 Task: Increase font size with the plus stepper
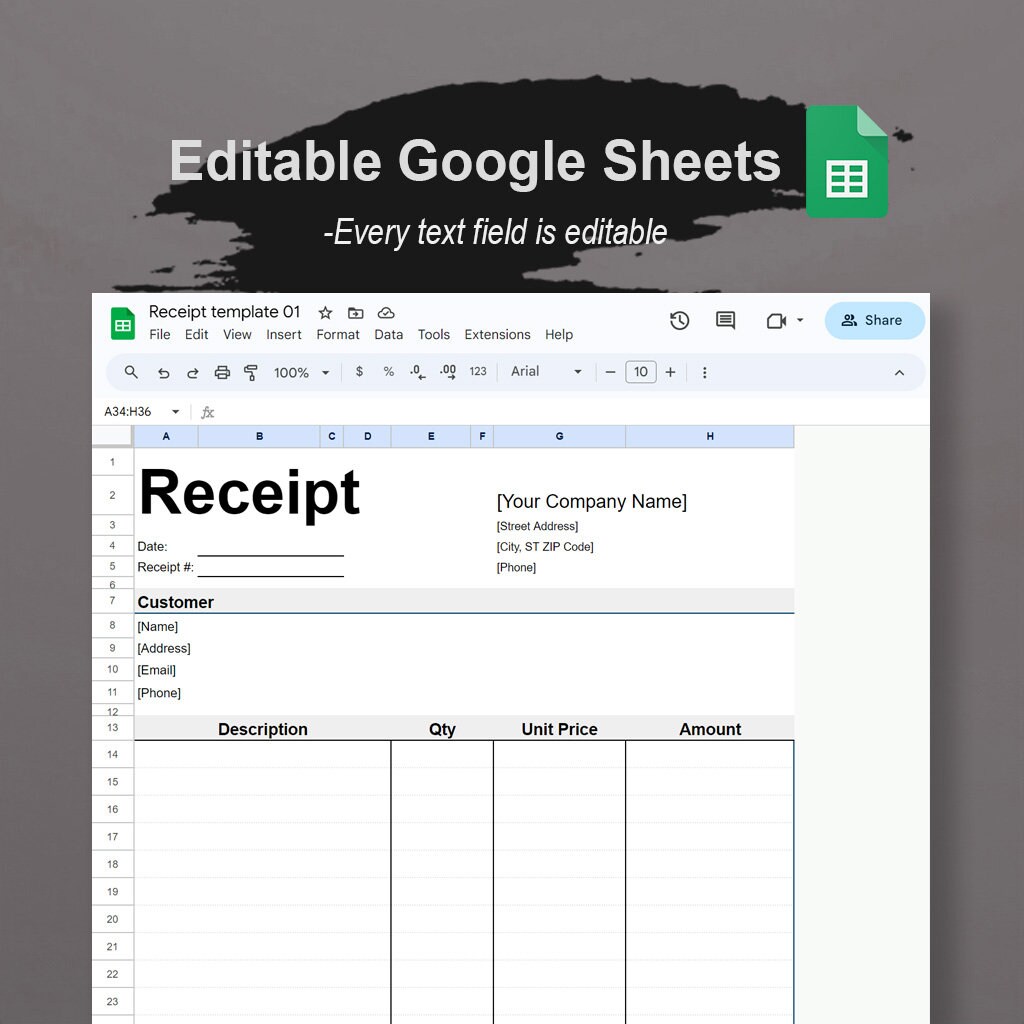pos(670,371)
